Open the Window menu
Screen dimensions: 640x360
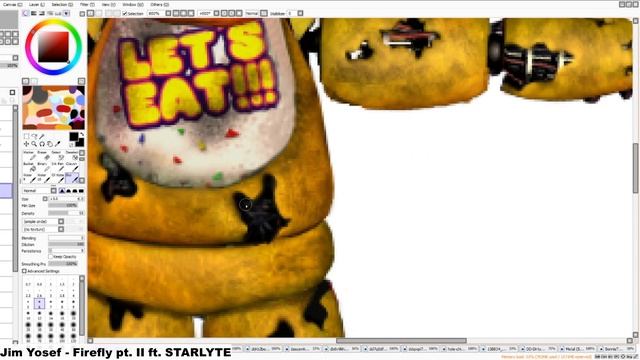(x=133, y=4)
